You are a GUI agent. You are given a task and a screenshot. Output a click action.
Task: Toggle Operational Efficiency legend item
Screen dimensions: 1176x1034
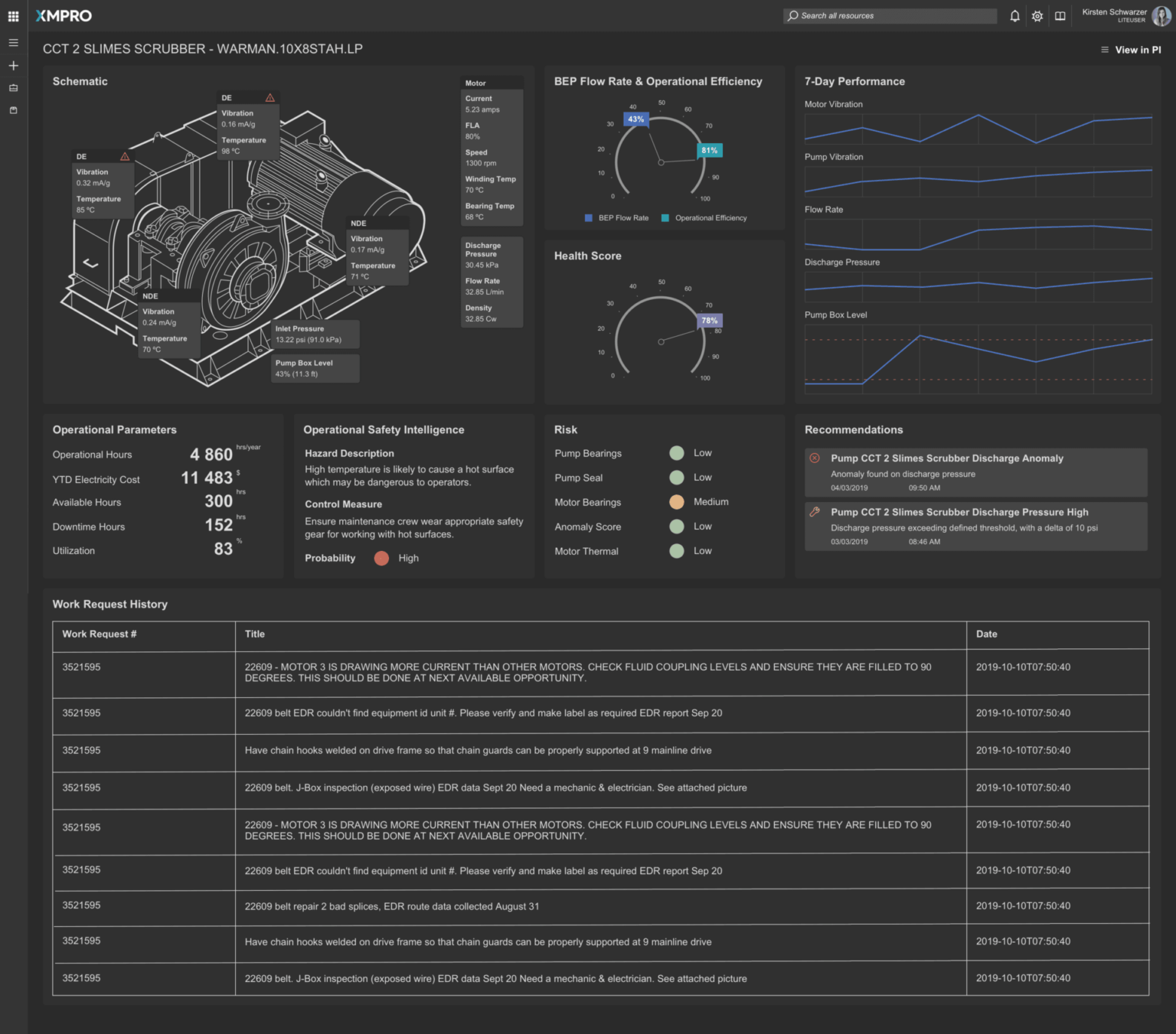[x=704, y=218]
